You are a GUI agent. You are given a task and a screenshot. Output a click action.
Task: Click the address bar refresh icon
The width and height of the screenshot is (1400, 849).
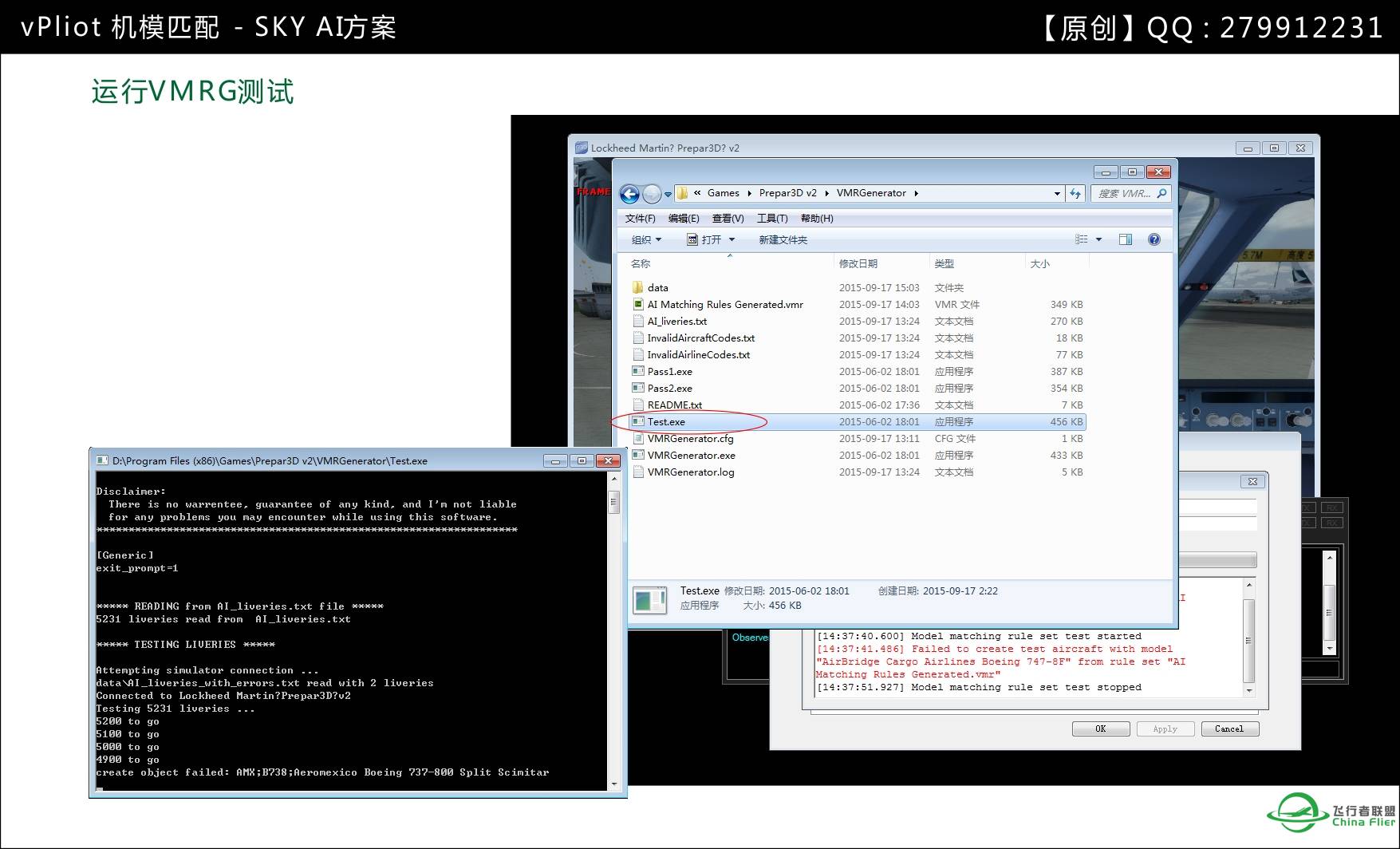pos(1075,193)
